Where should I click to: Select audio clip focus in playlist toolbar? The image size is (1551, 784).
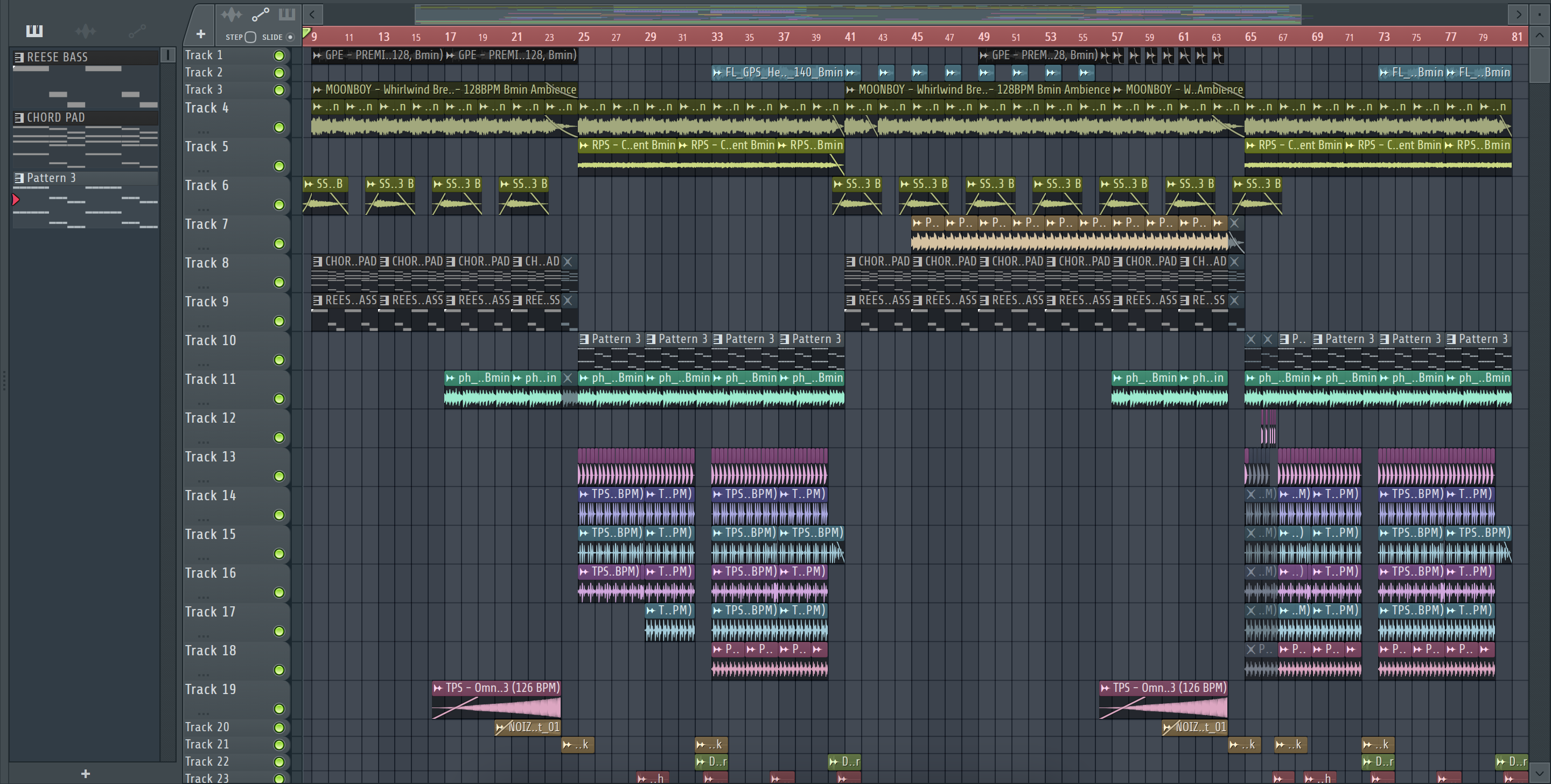(x=231, y=15)
